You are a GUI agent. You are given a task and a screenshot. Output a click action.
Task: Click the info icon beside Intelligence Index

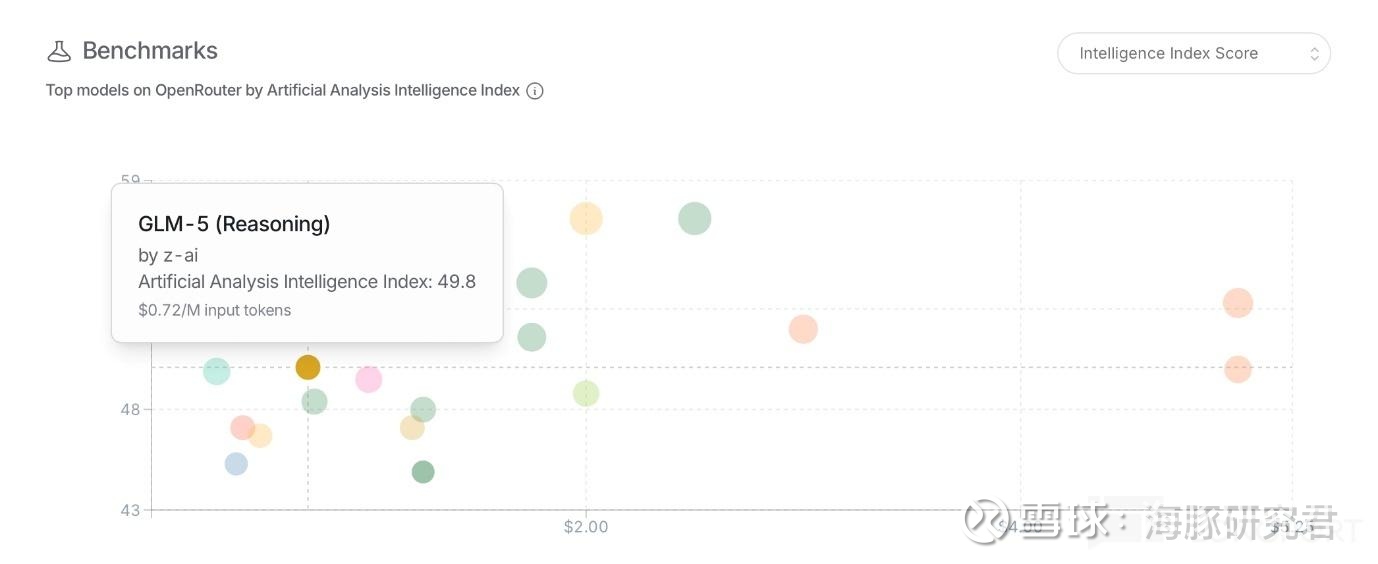535,91
